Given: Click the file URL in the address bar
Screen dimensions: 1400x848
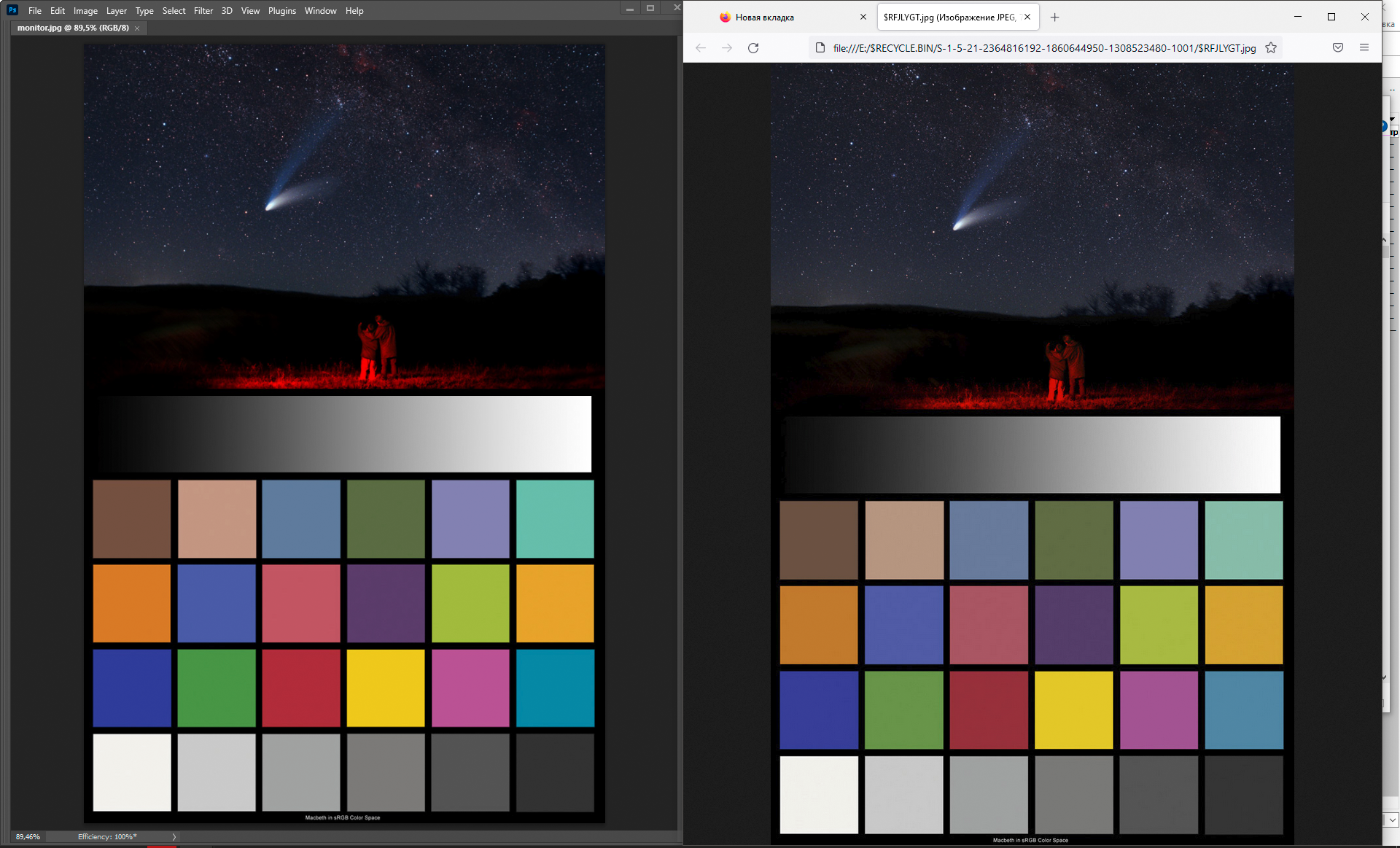Looking at the screenshot, I should (x=1043, y=47).
